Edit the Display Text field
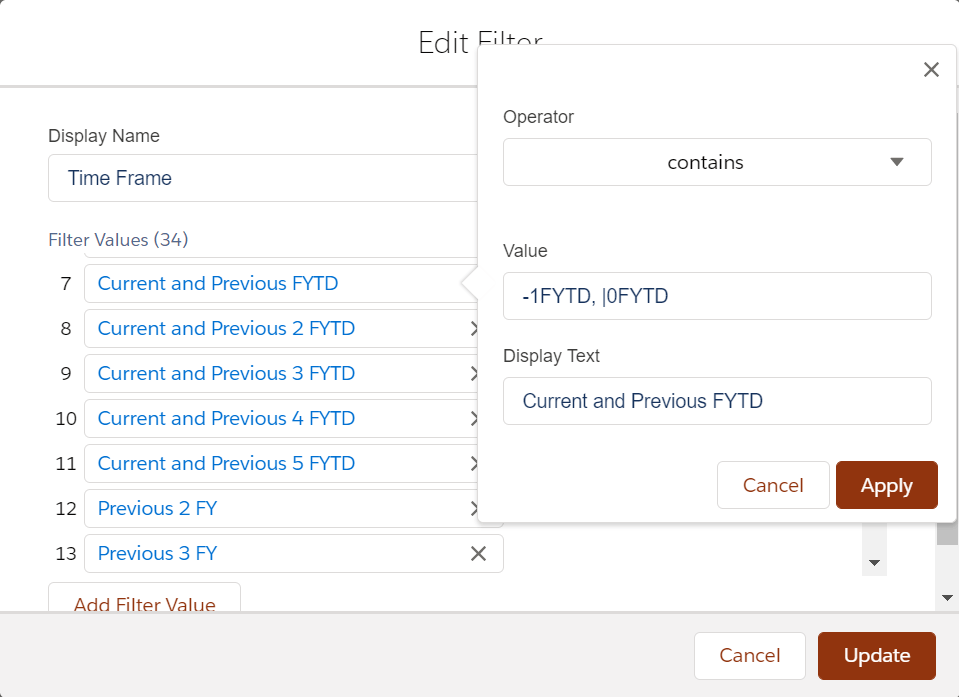Image resolution: width=959 pixels, height=697 pixels. click(x=716, y=401)
